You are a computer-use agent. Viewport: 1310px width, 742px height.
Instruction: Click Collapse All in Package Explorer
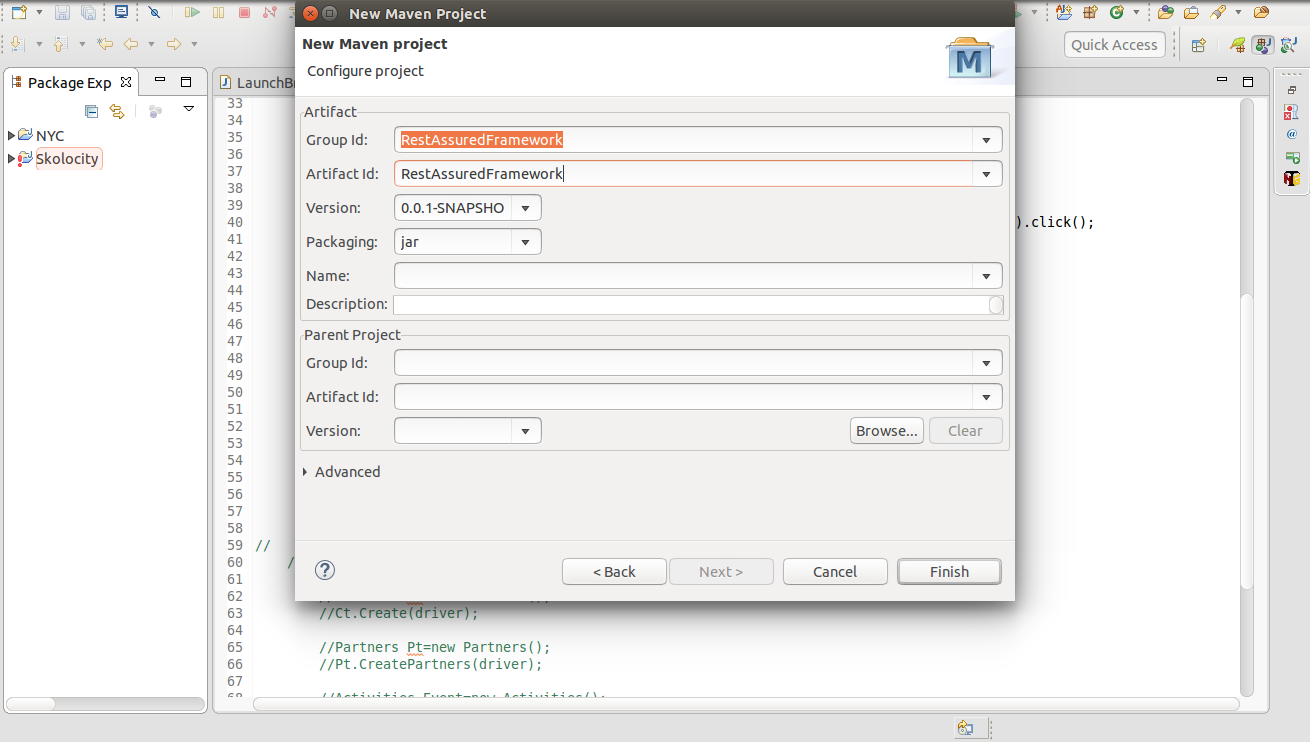[x=92, y=111]
